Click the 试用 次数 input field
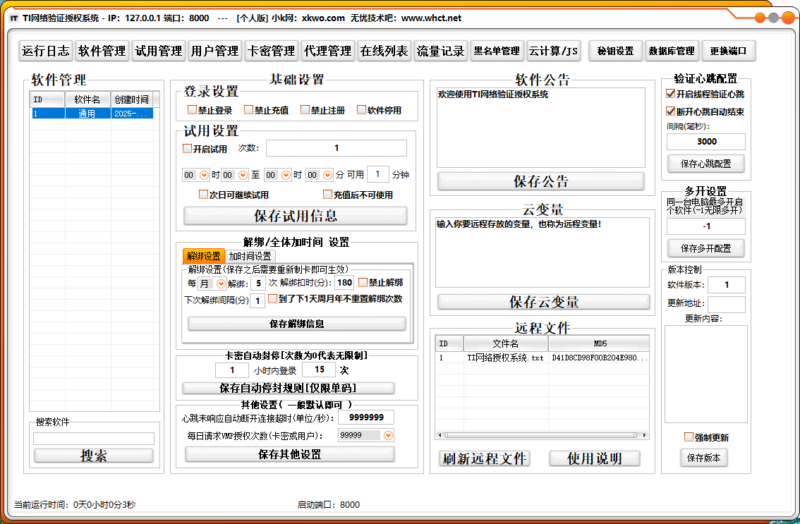The height and width of the screenshot is (524, 800). coord(336,148)
